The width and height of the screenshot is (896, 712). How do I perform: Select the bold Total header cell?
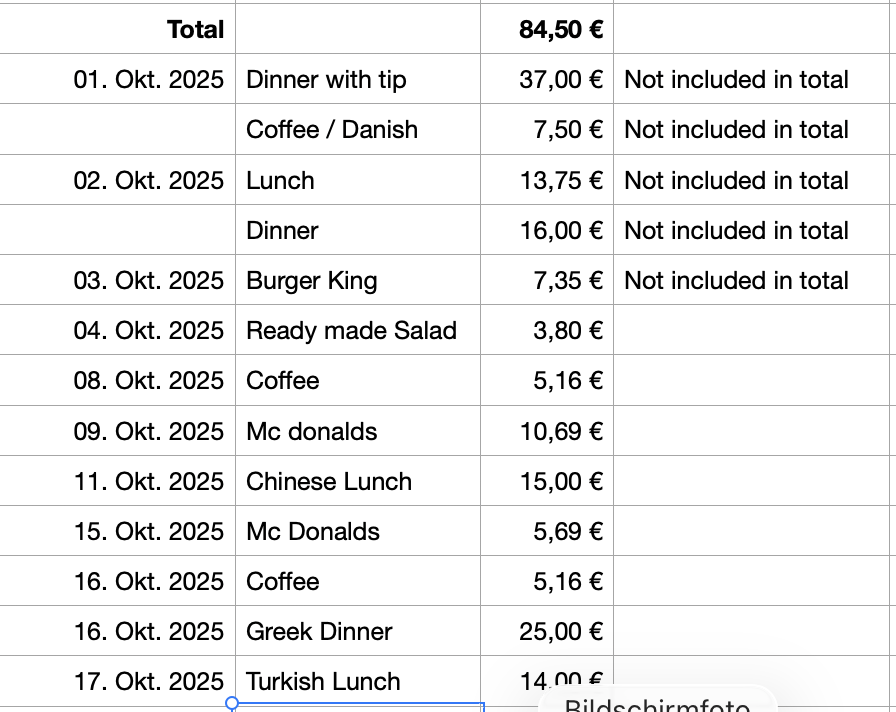(195, 29)
